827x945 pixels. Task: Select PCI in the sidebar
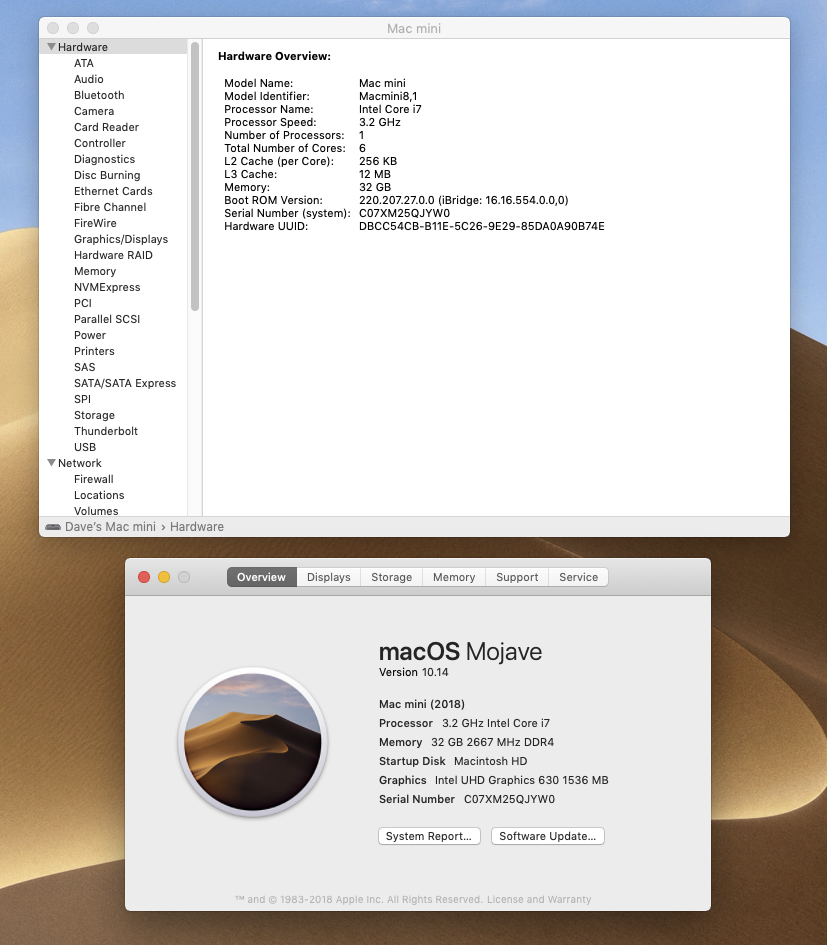coord(83,303)
